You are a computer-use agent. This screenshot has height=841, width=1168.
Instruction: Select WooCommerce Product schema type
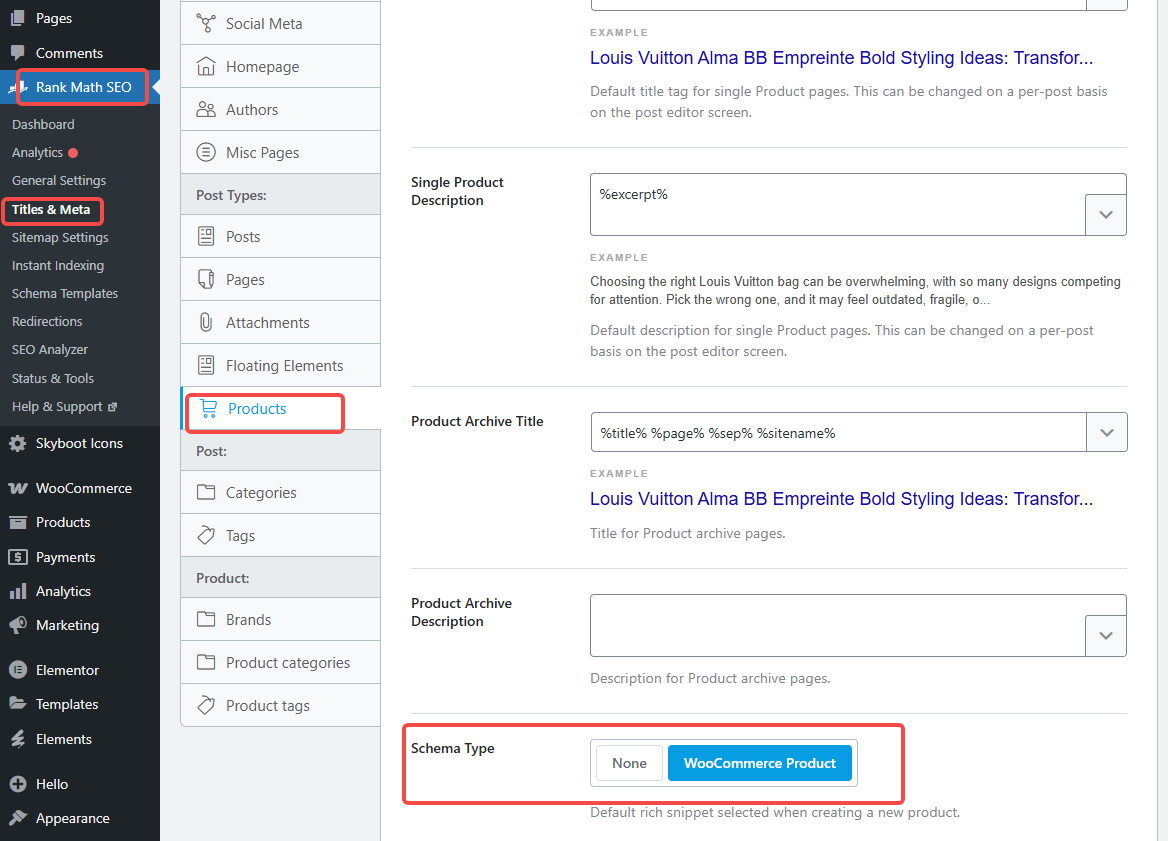point(759,763)
